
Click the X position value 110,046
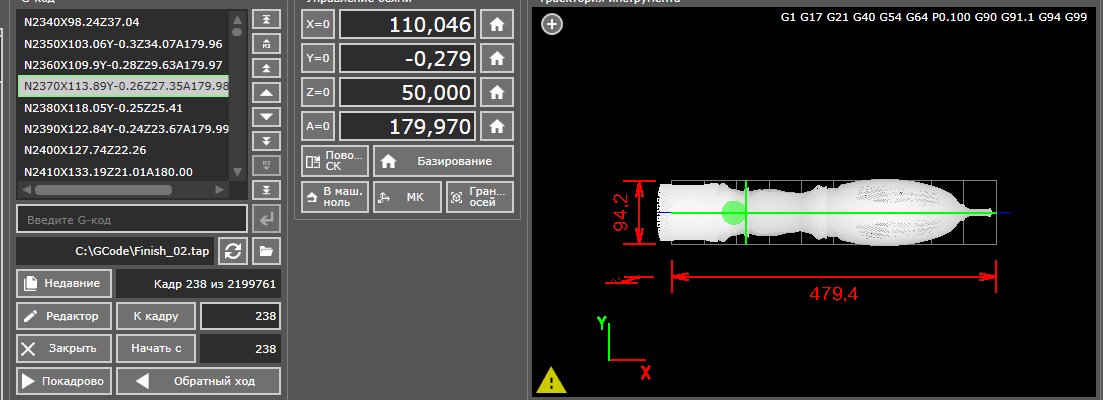(407, 24)
